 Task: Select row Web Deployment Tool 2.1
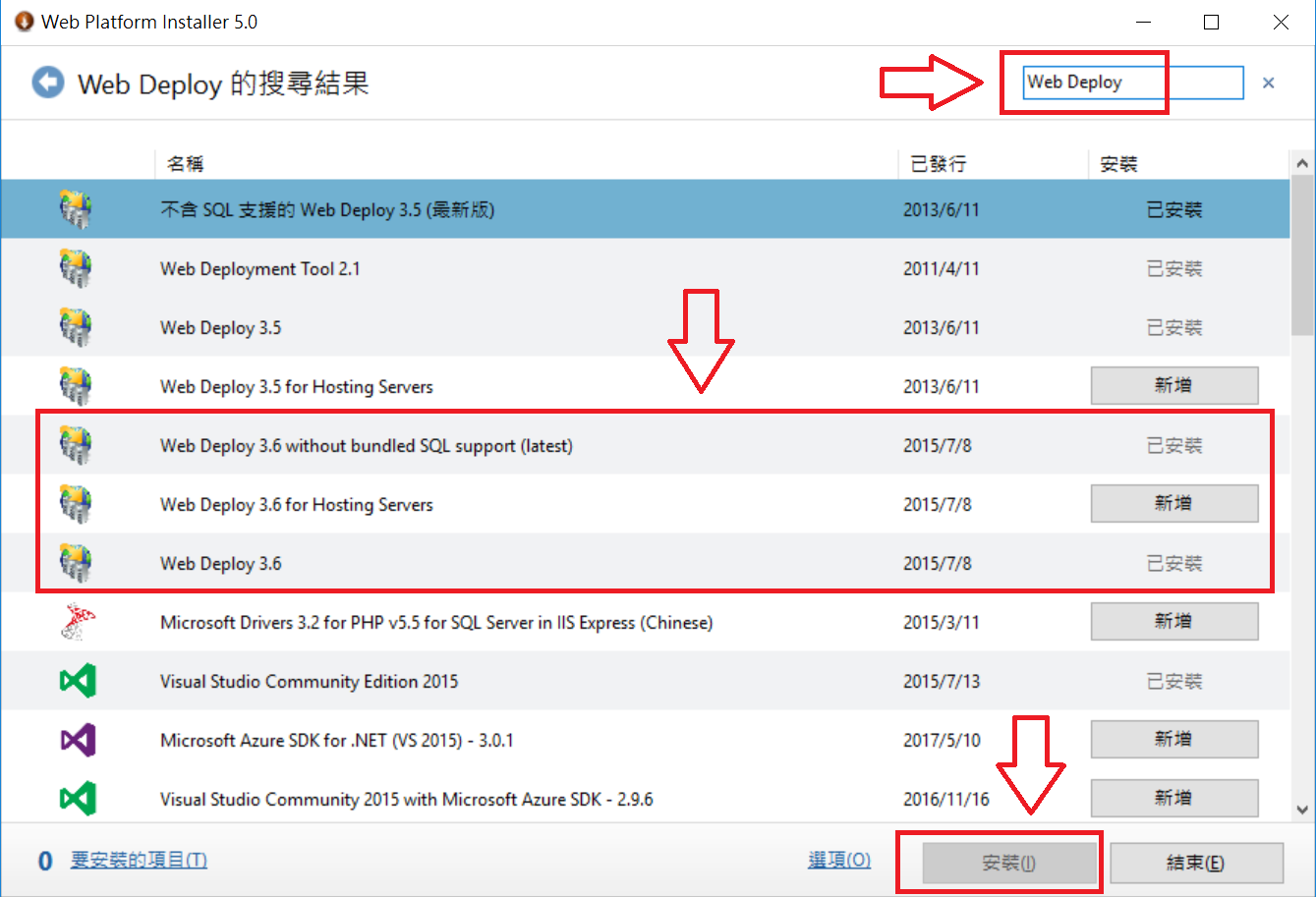coord(645,268)
